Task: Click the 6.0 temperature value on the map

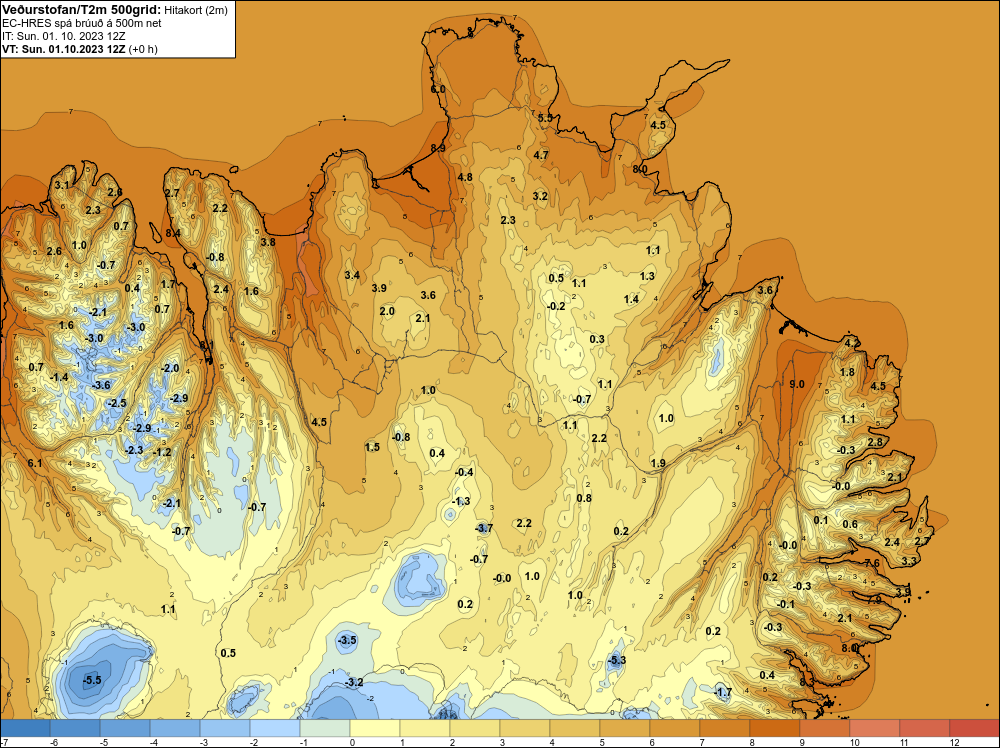Action: (x=438, y=89)
